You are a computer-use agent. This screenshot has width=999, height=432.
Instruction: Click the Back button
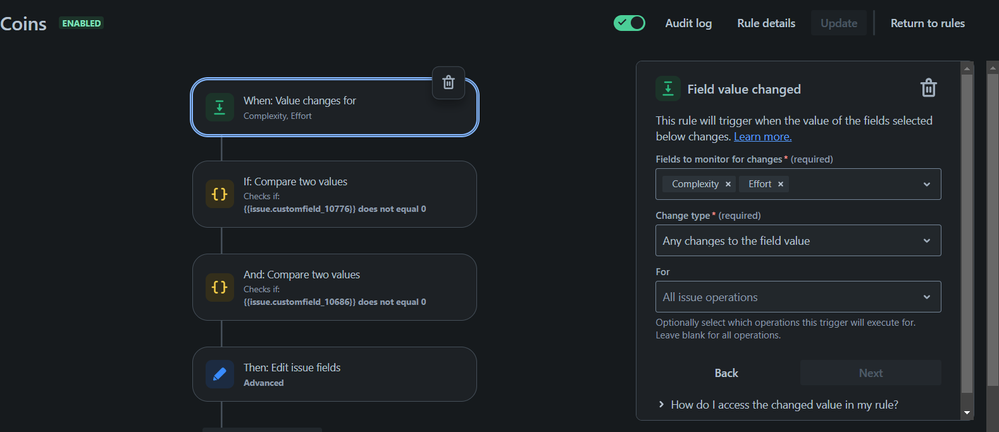(x=726, y=373)
